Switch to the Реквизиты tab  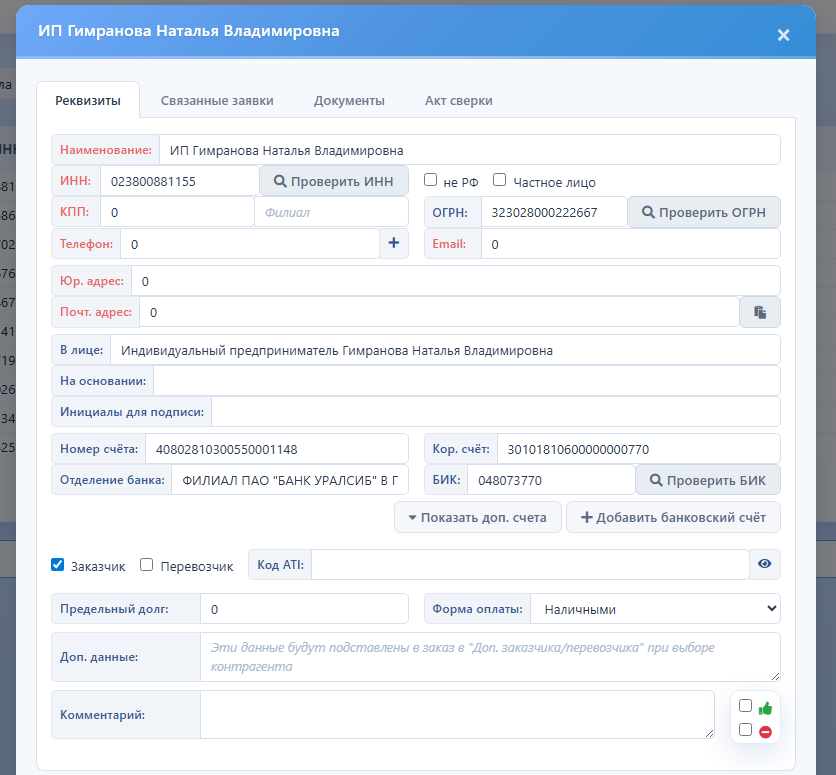(x=88, y=100)
